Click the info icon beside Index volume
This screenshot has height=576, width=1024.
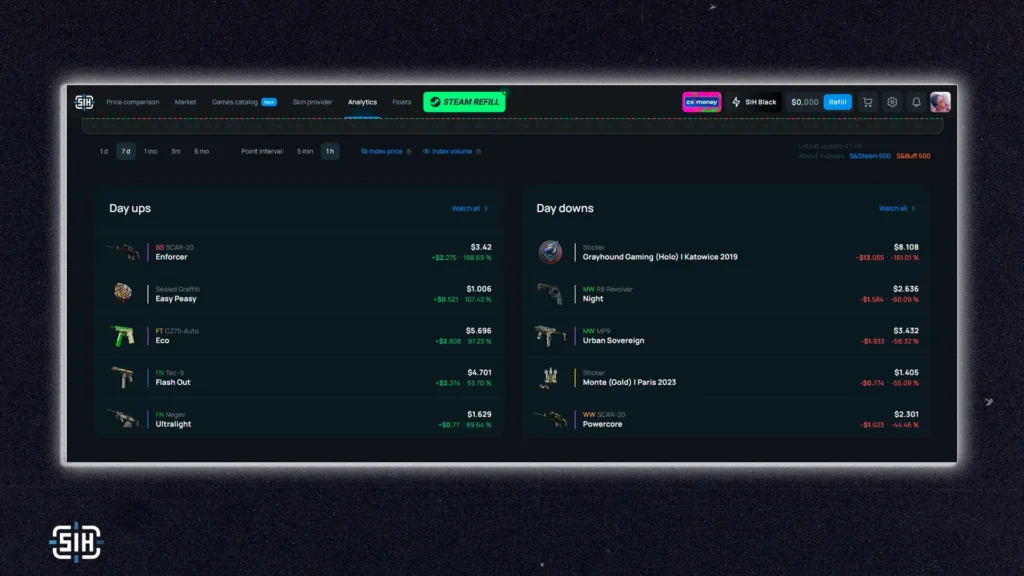click(479, 152)
